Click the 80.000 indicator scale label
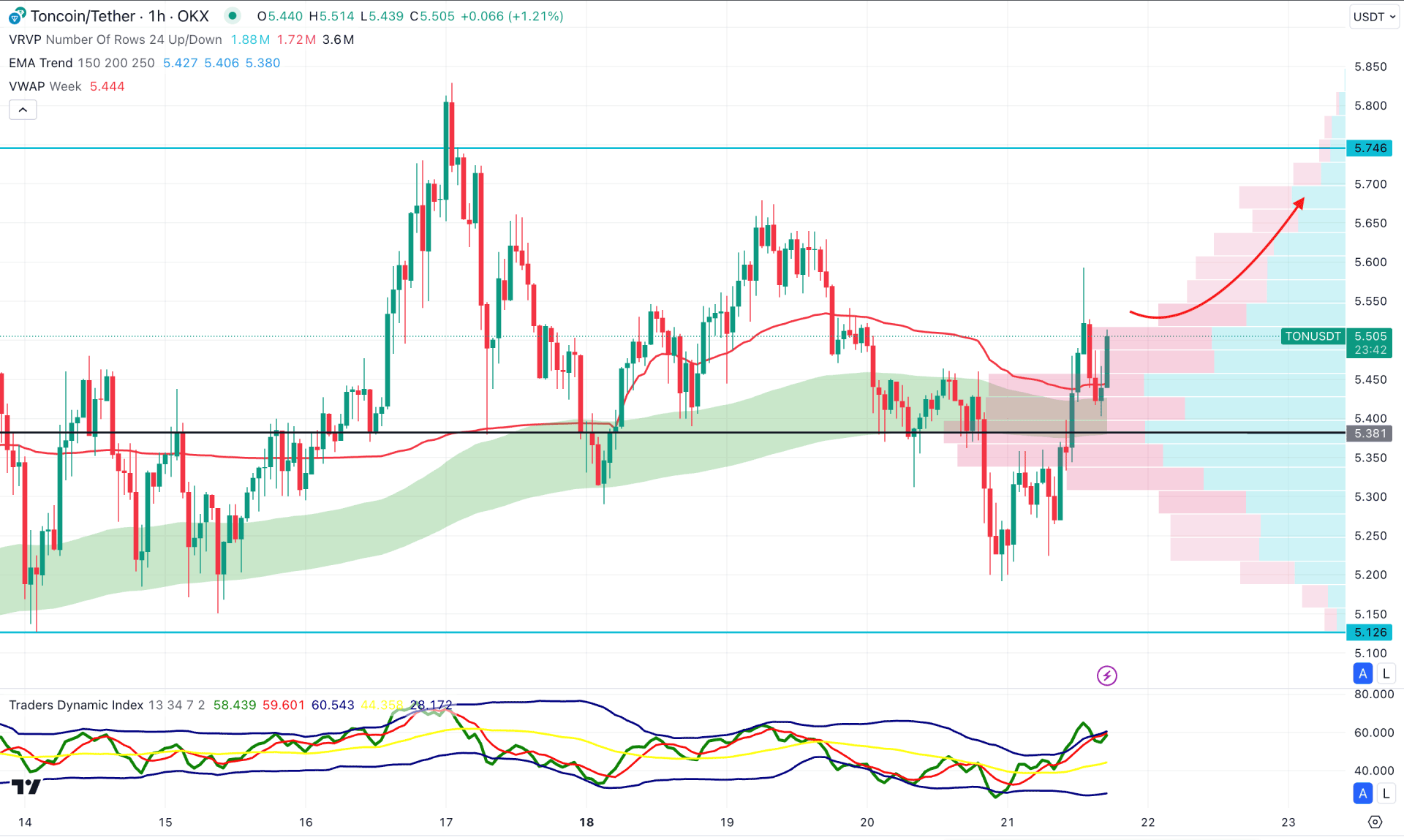The width and height of the screenshot is (1404, 840). (1374, 694)
